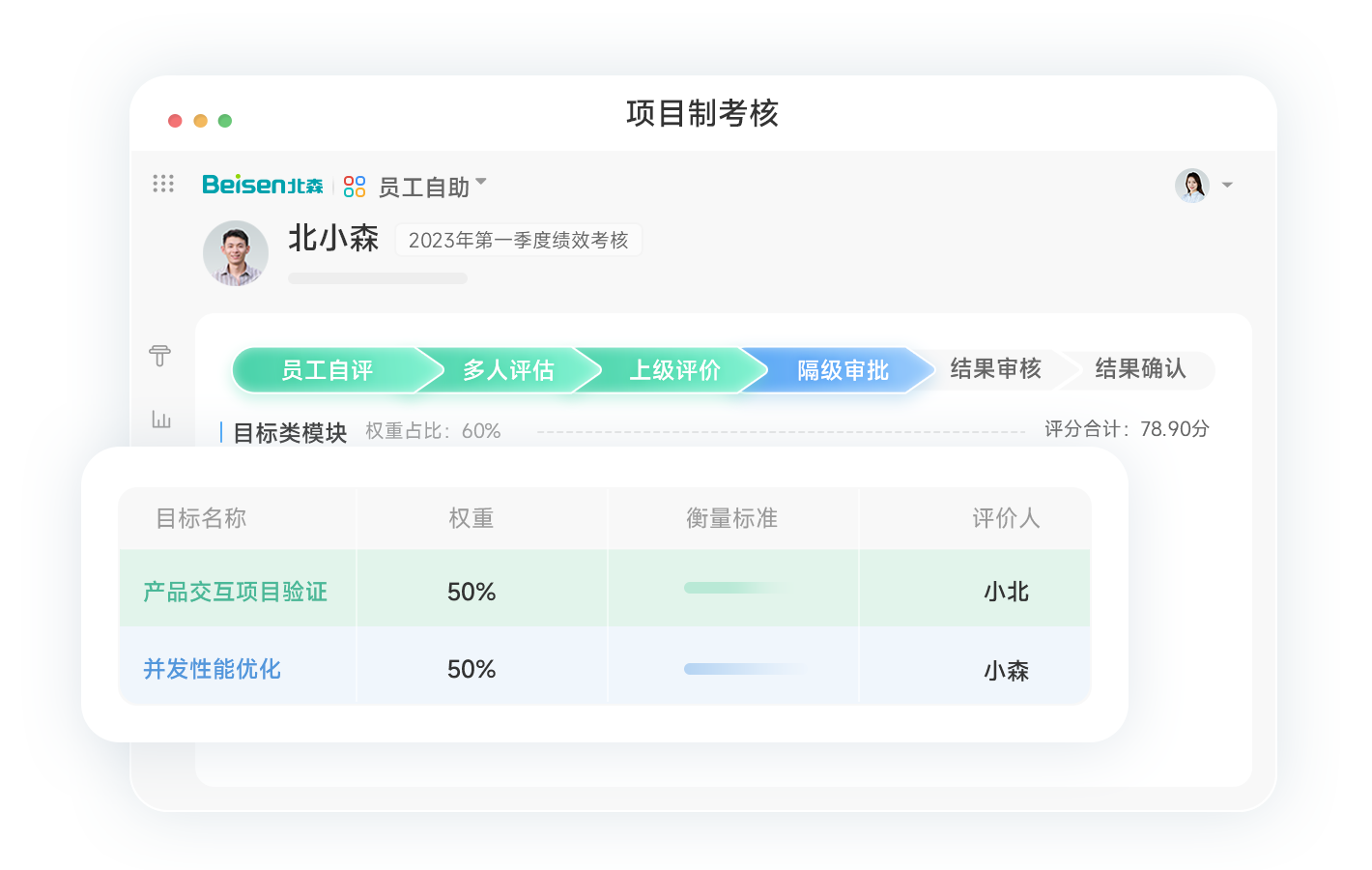Image resolution: width=1372 pixels, height=870 pixels.
Task: Open account dropdown arrow beside avatar
Action: (x=1227, y=185)
